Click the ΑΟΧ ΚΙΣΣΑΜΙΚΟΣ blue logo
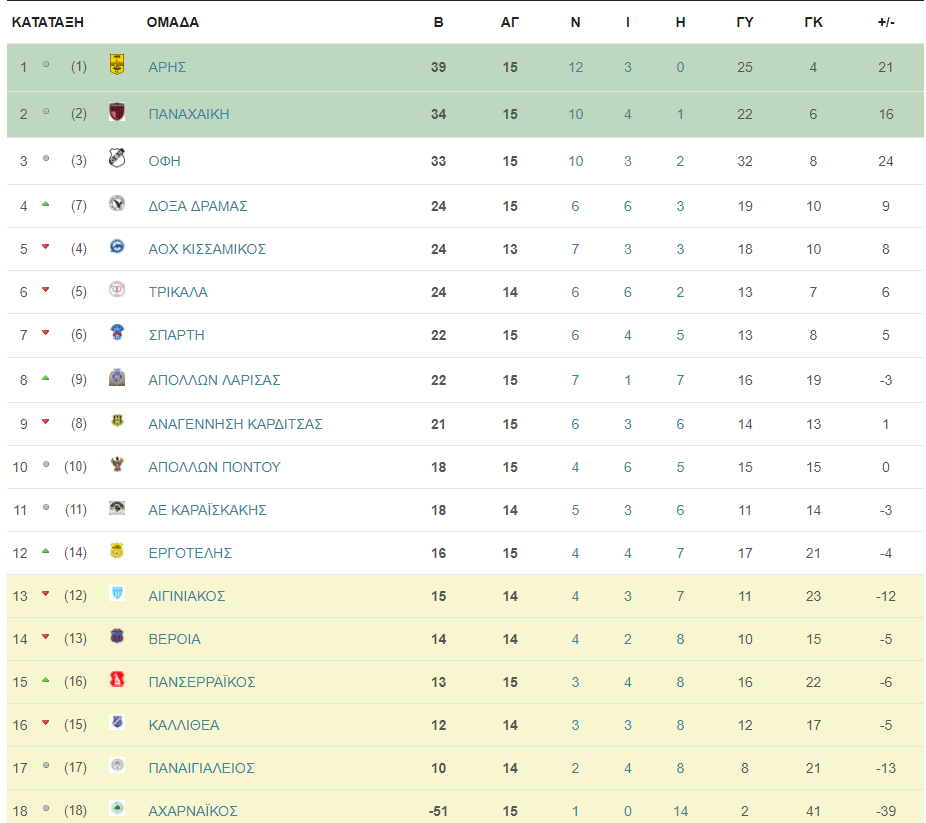 pos(117,246)
